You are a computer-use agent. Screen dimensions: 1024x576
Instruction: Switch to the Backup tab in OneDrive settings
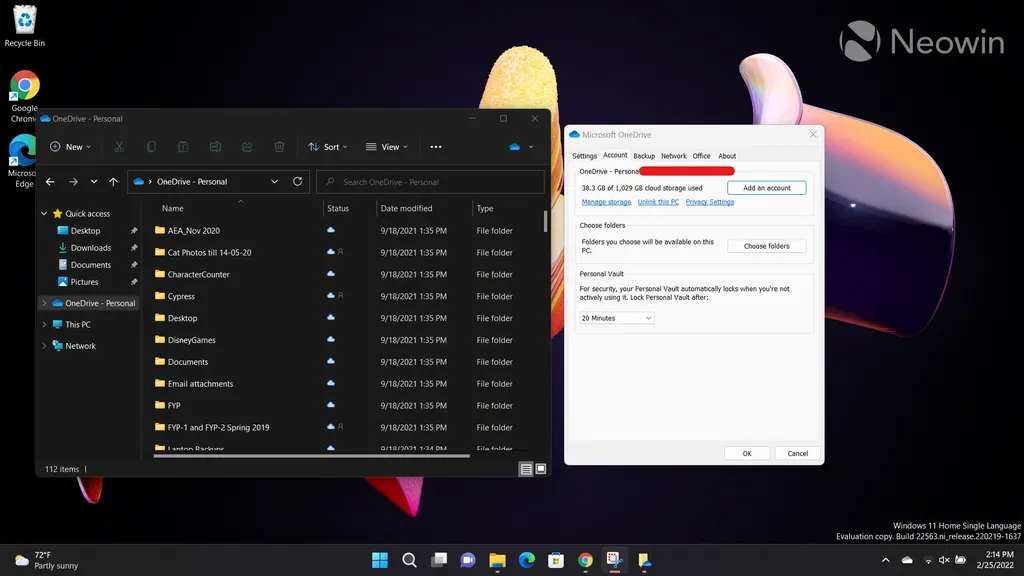click(644, 156)
